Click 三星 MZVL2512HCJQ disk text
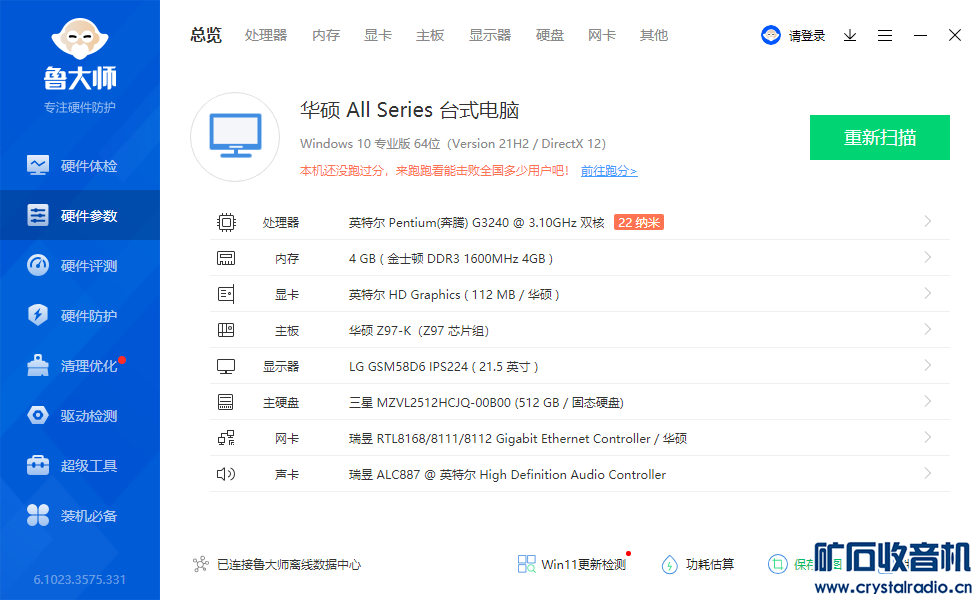The width and height of the screenshot is (980, 600). pyautogui.click(x=486, y=402)
